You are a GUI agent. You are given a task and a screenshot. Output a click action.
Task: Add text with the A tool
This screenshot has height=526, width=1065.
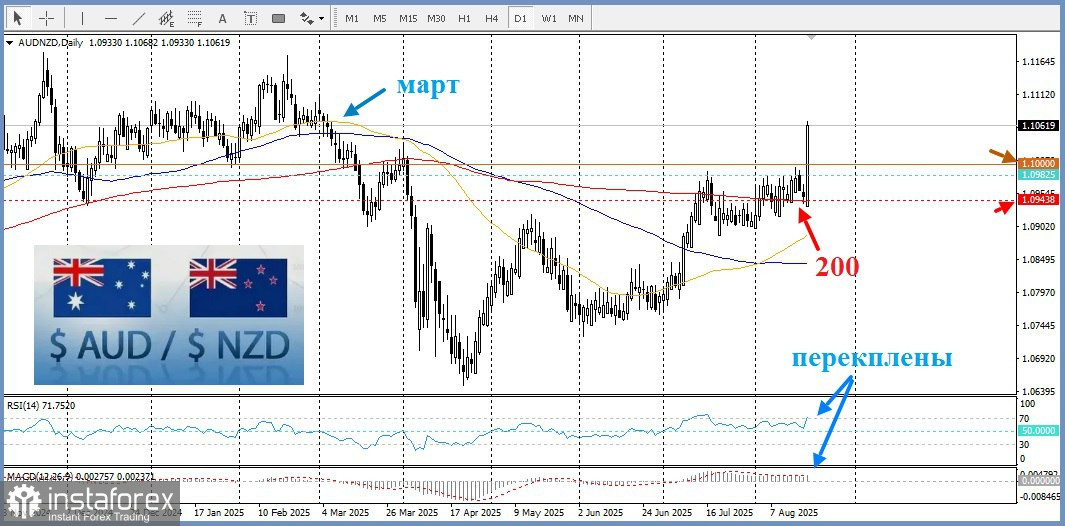pos(222,18)
